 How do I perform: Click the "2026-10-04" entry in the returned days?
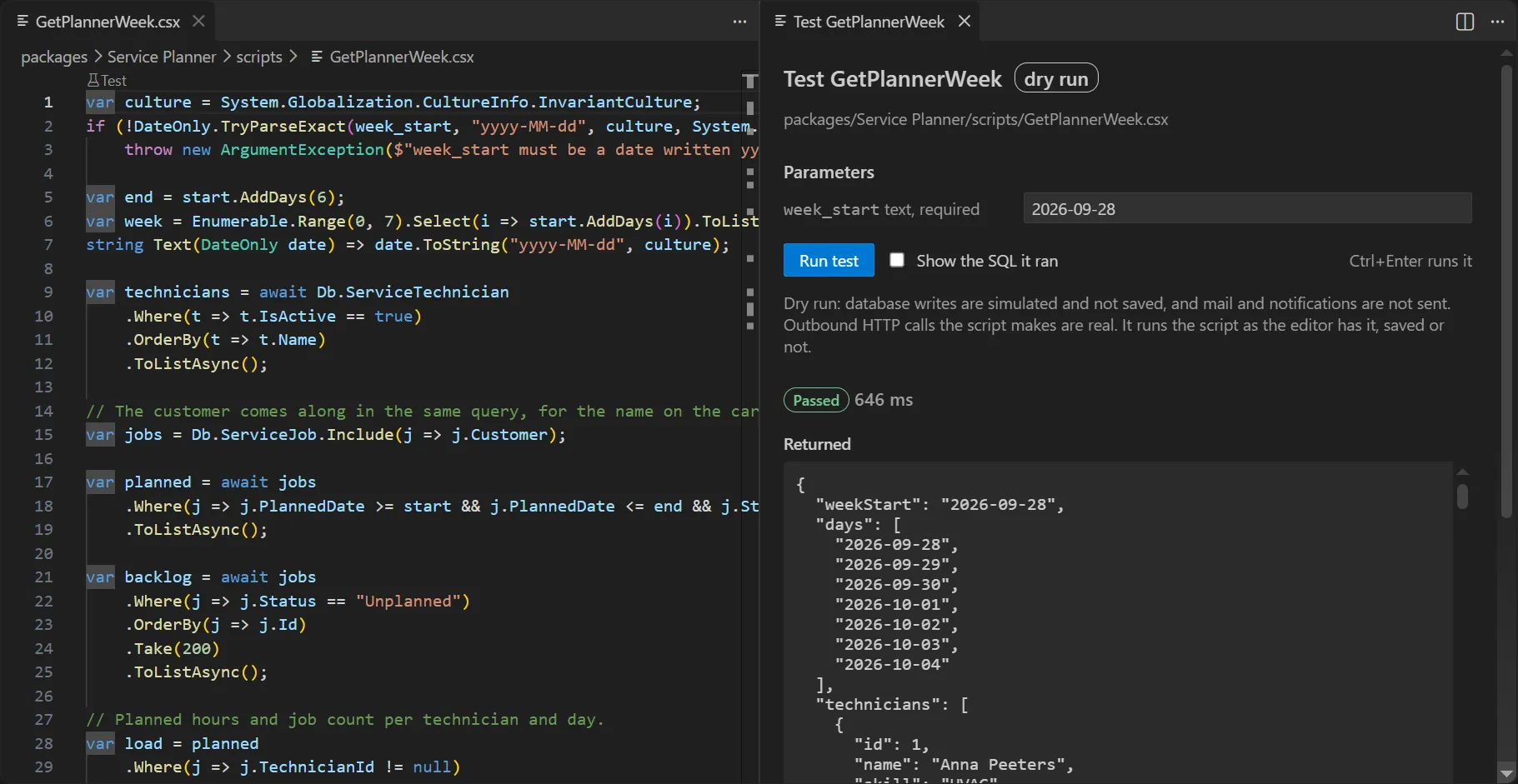coord(892,664)
